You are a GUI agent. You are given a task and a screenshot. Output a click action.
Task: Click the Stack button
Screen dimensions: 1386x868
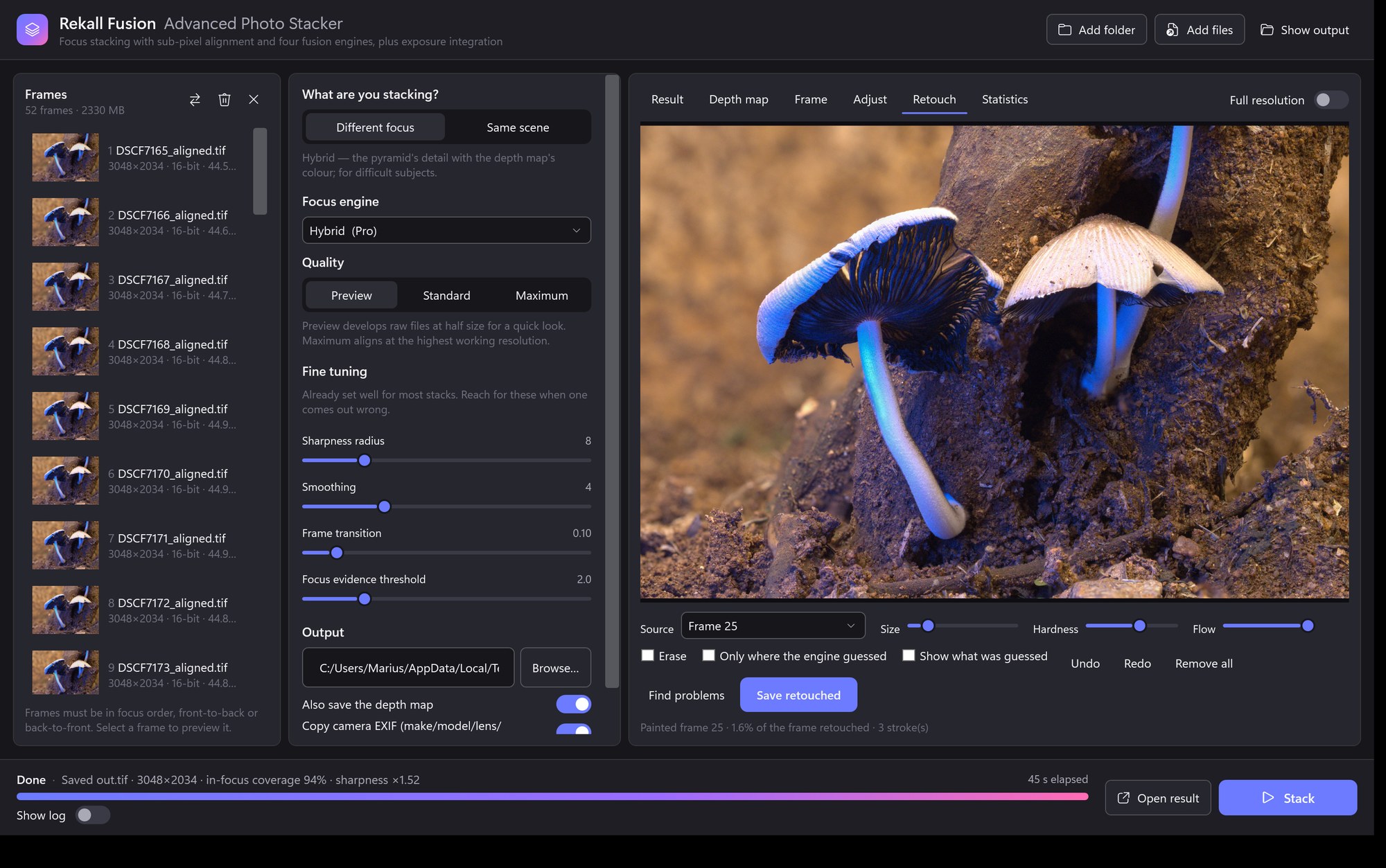[x=1288, y=798]
